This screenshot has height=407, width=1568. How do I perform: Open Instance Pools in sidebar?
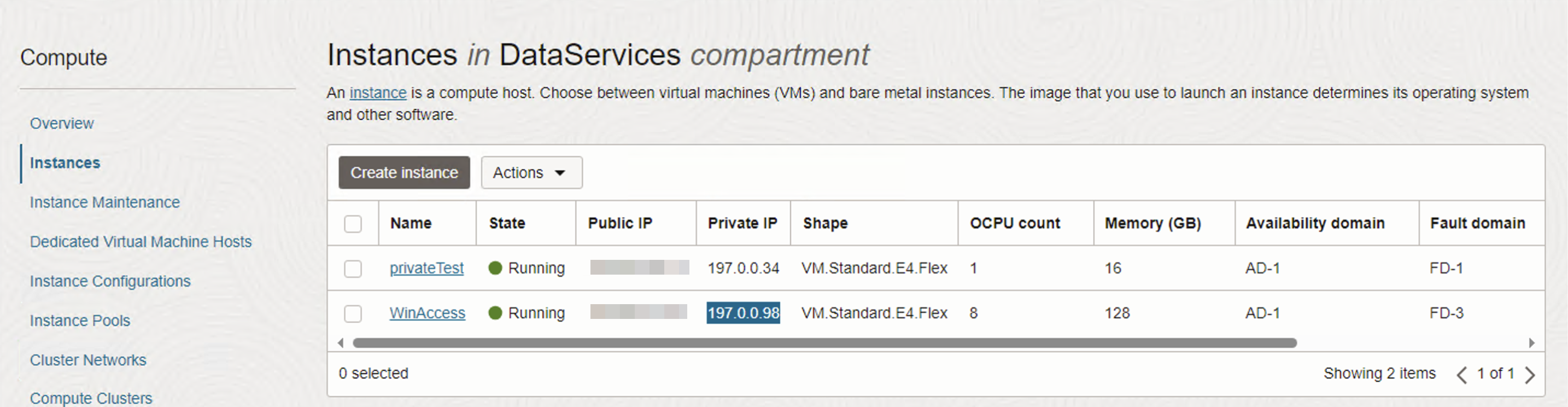(x=80, y=321)
